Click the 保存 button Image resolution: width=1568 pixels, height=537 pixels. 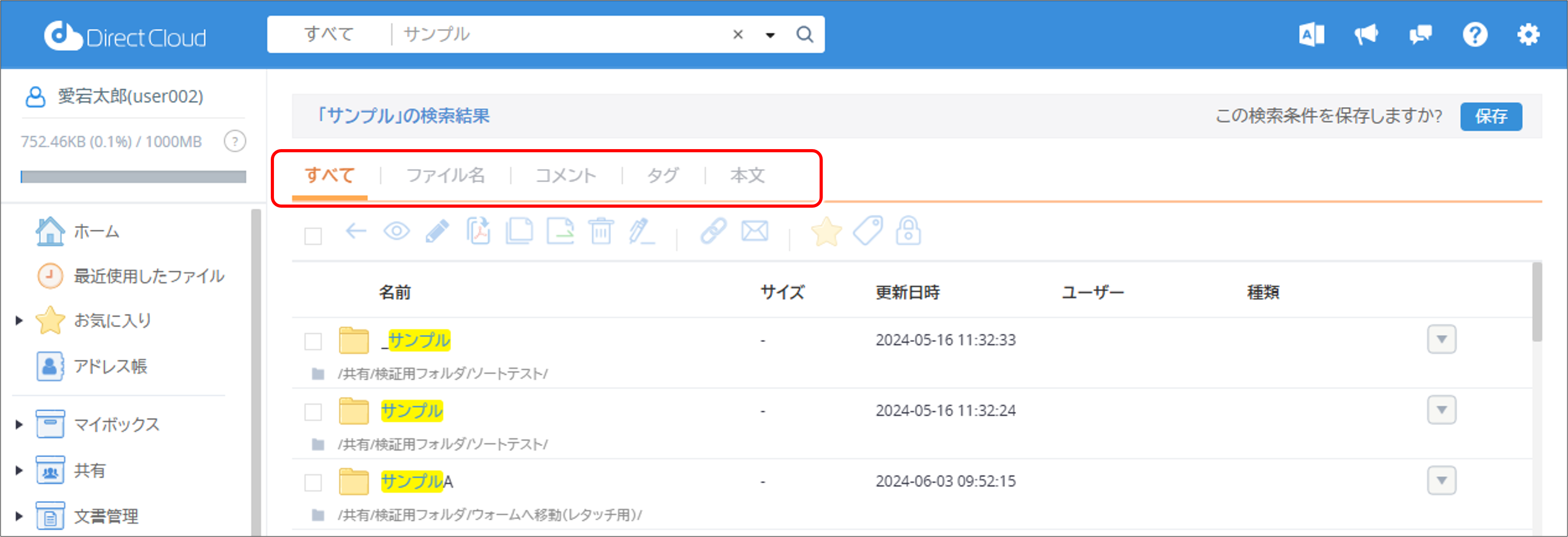(x=1491, y=116)
